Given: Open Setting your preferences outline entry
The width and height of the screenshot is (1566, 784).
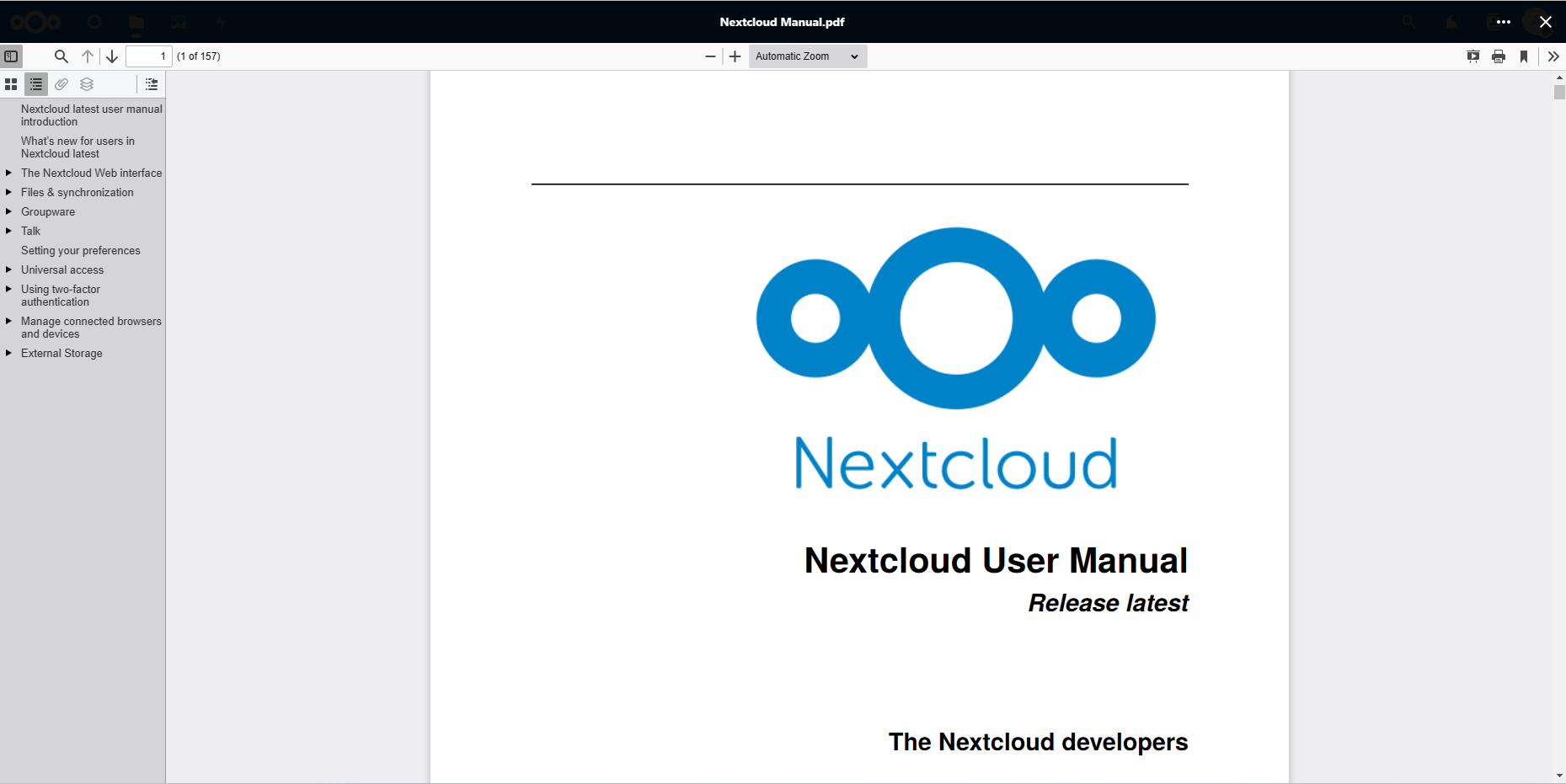Looking at the screenshot, I should pos(81,250).
